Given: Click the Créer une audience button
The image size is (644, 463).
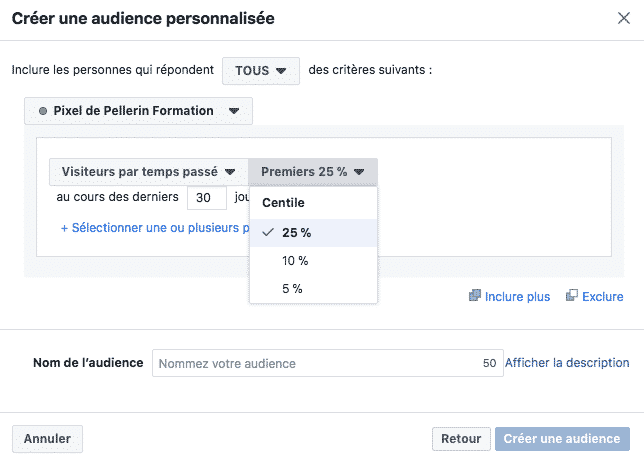Looking at the screenshot, I should pyautogui.click(x=562, y=438).
